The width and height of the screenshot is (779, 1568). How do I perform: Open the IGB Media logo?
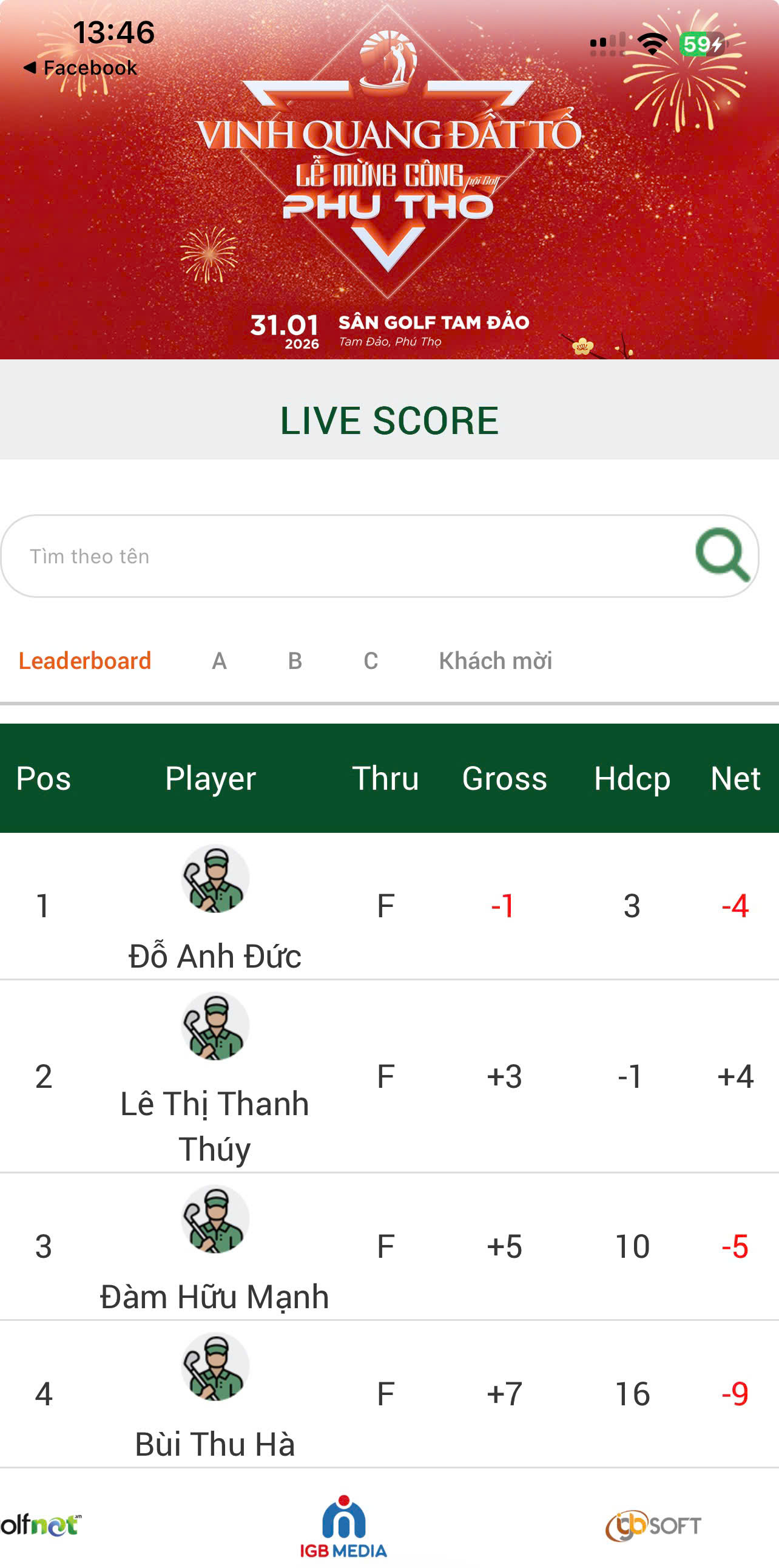(x=343, y=1526)
